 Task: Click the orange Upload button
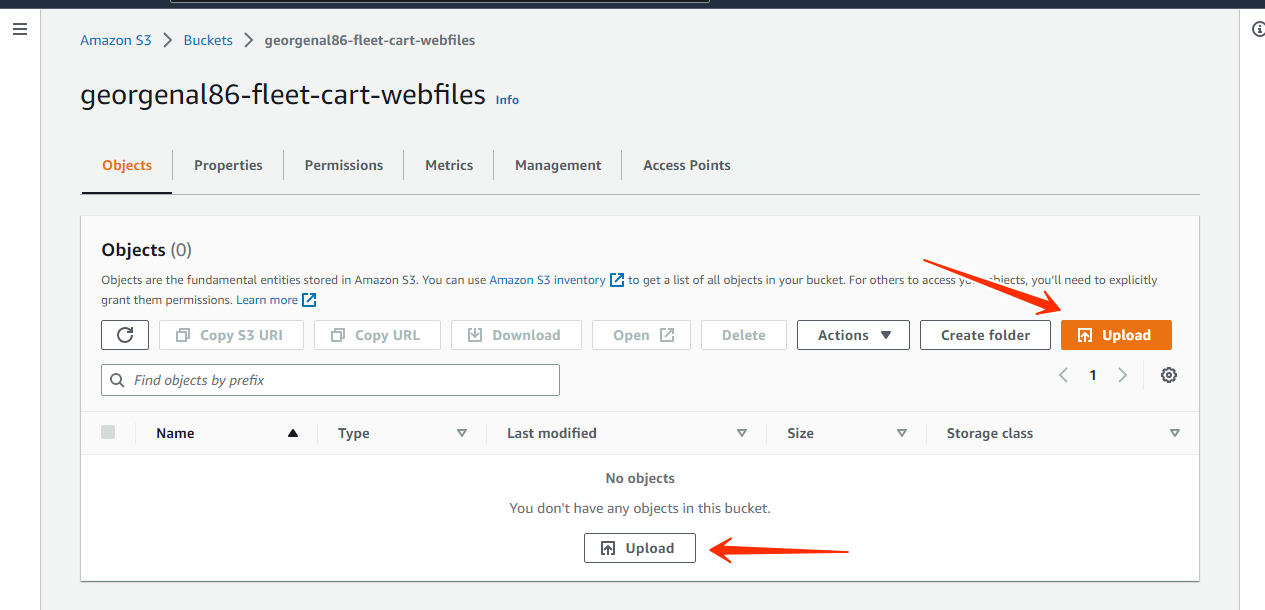pyautogui.click(x=1116, y=335)
